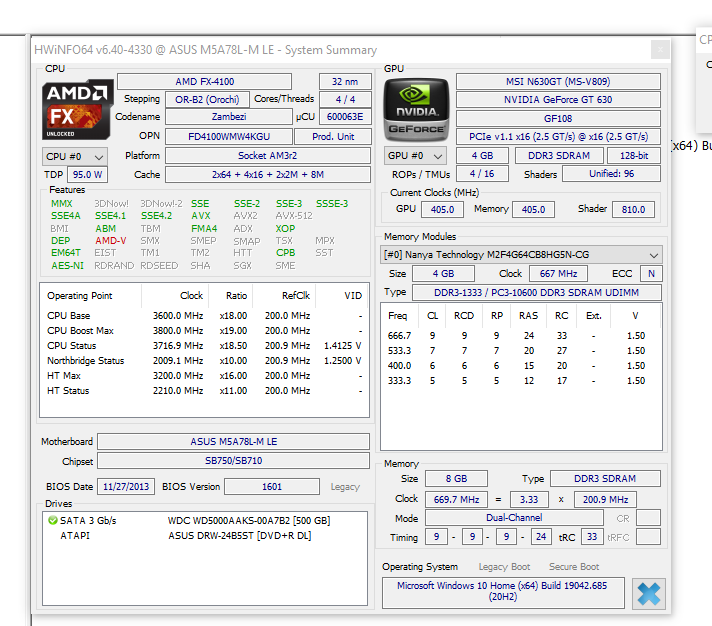Select the 666.7 frequency timing row
The height and width of the screenshot is (626, 712).
[x=521, y=335]
